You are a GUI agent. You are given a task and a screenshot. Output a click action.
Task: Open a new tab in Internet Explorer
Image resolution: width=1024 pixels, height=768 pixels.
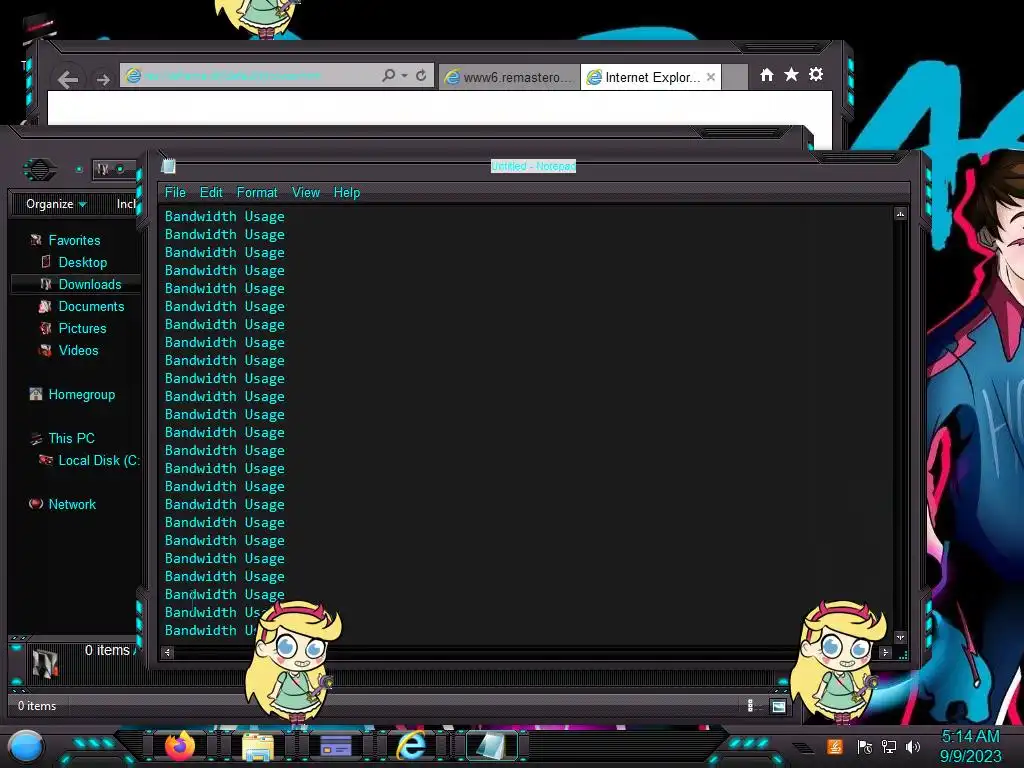click(735, 77)
